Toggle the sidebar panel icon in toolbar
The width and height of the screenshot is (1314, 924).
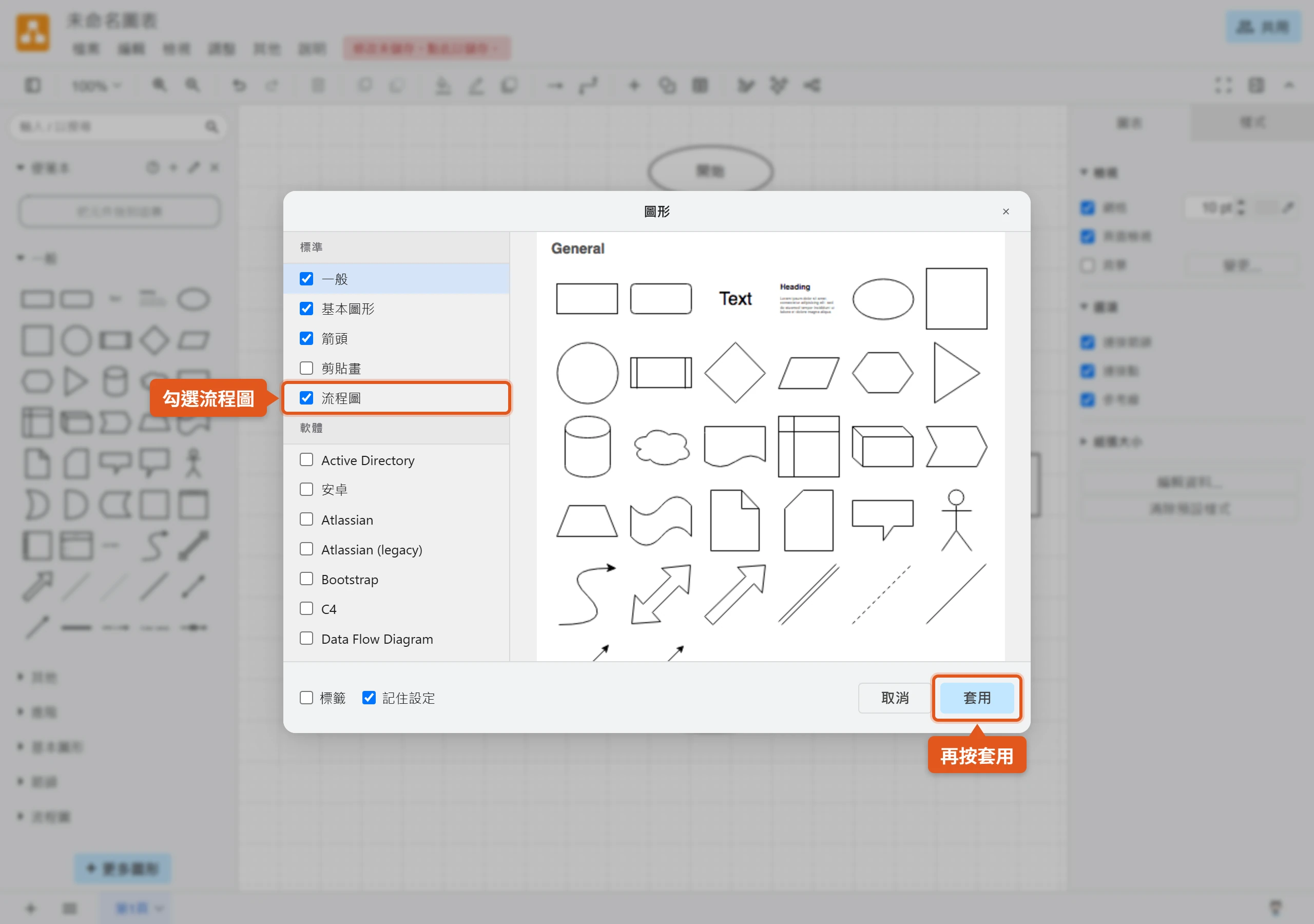[x=33, y=85]
